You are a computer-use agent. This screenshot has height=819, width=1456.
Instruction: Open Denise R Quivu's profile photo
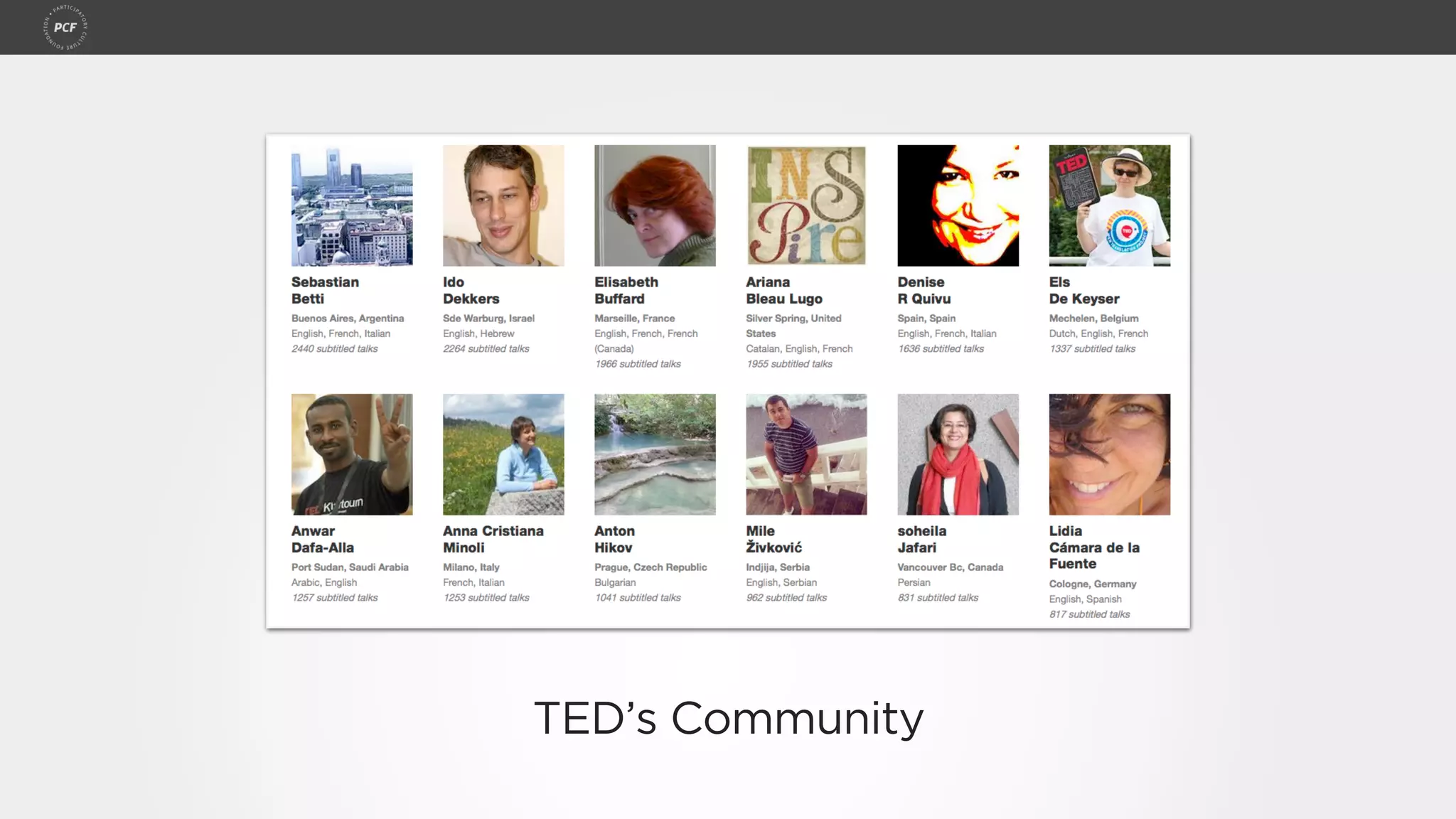[958, 205]
